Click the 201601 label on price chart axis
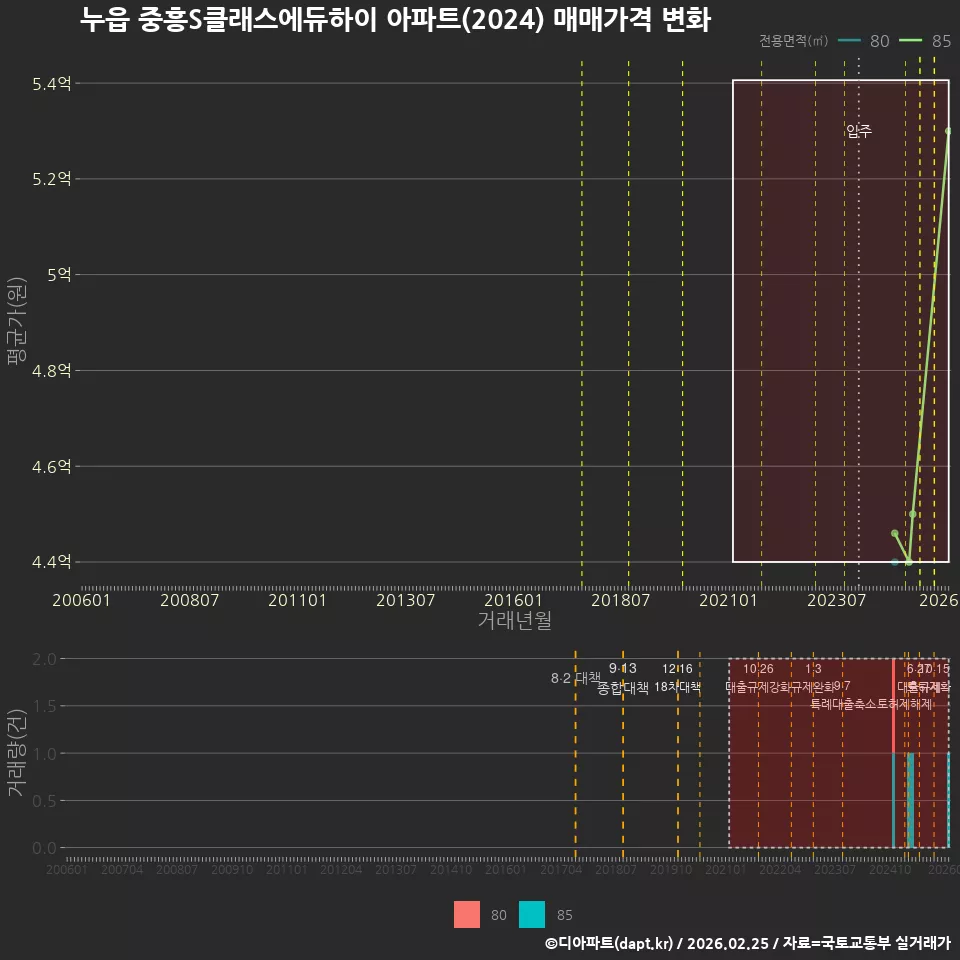Viewport: 960px width, 960px height. coord(513,600)
